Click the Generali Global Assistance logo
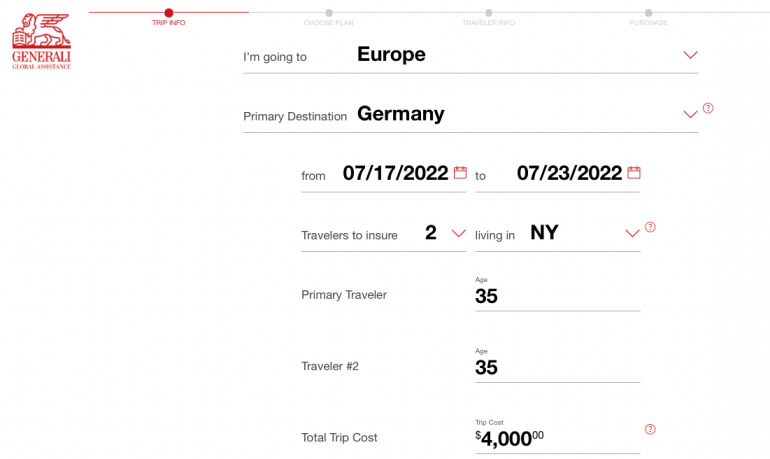Viewport: 770px width, 459px height. (x=42, y=41)
